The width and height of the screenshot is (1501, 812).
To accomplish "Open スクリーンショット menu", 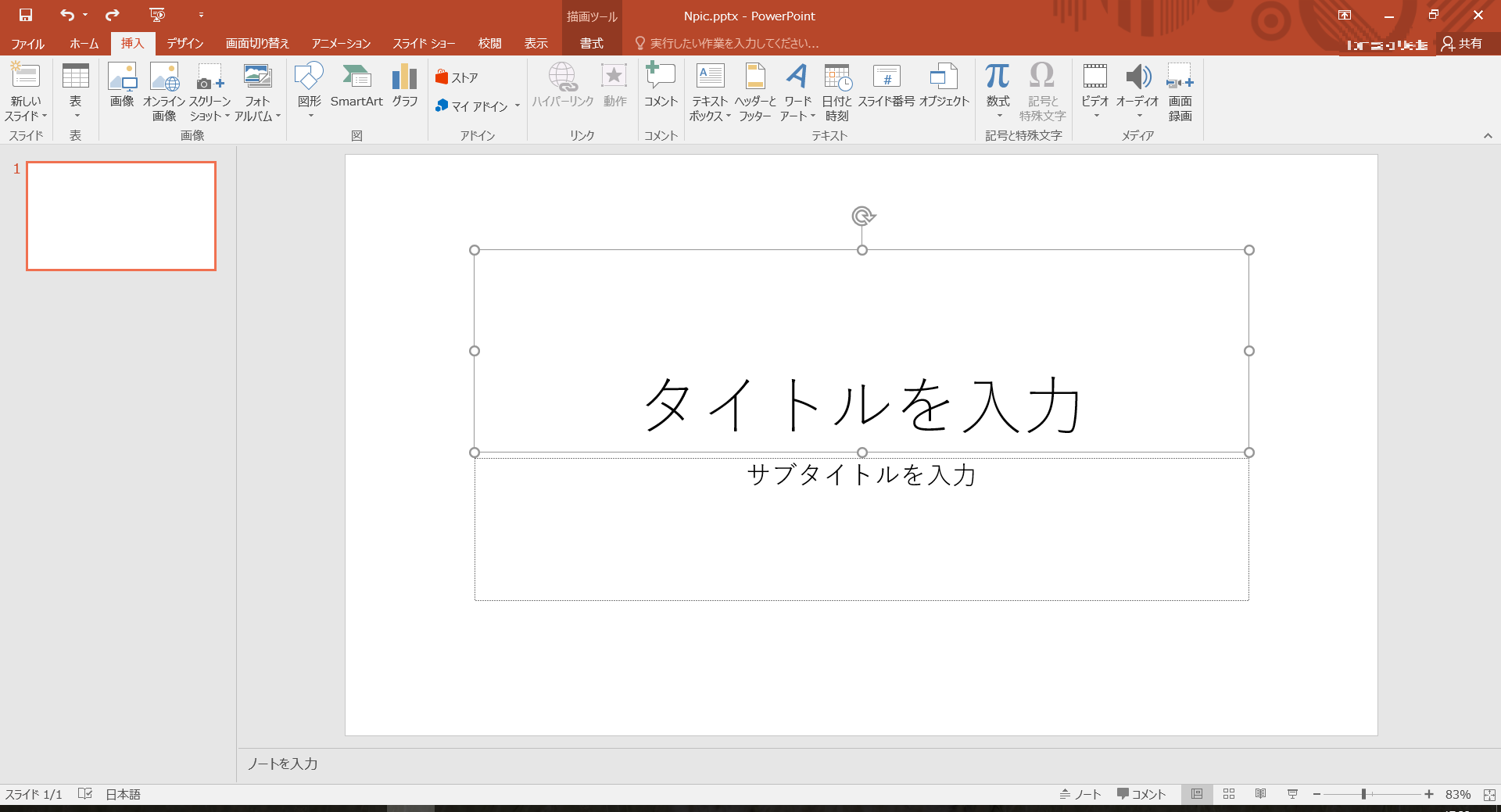I will 210,92.
